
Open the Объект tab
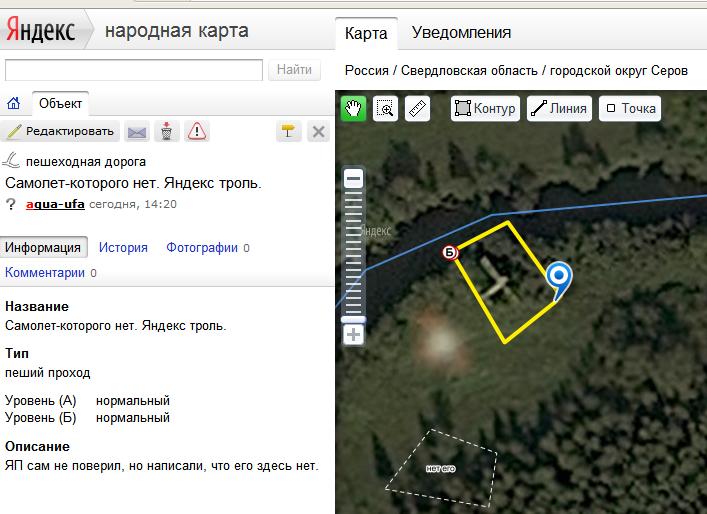tap(60, 103)
